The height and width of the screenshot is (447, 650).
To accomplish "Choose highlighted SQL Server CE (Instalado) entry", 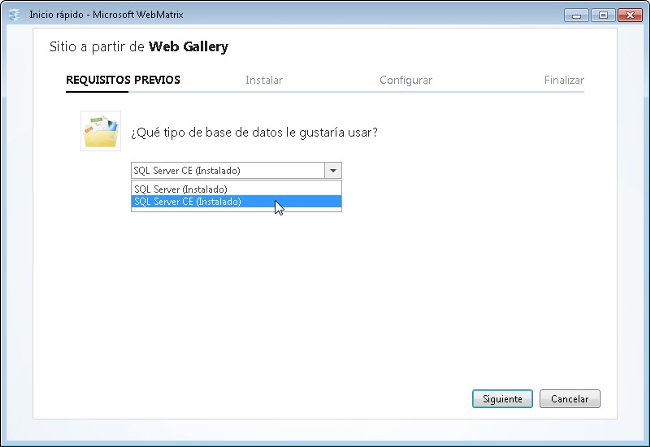I will (236, 202).
